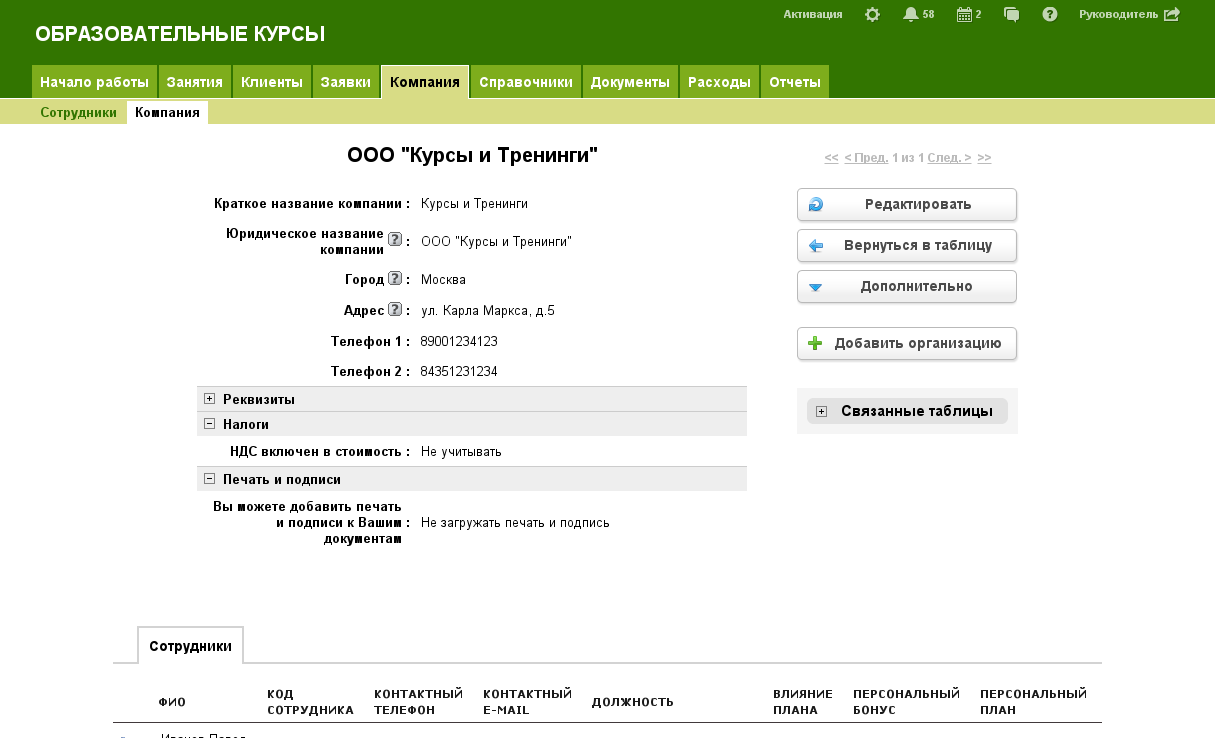Expand Связанные таблицы panel
This screenshot has width=1215, height=738.
click(x=822, y=411)
